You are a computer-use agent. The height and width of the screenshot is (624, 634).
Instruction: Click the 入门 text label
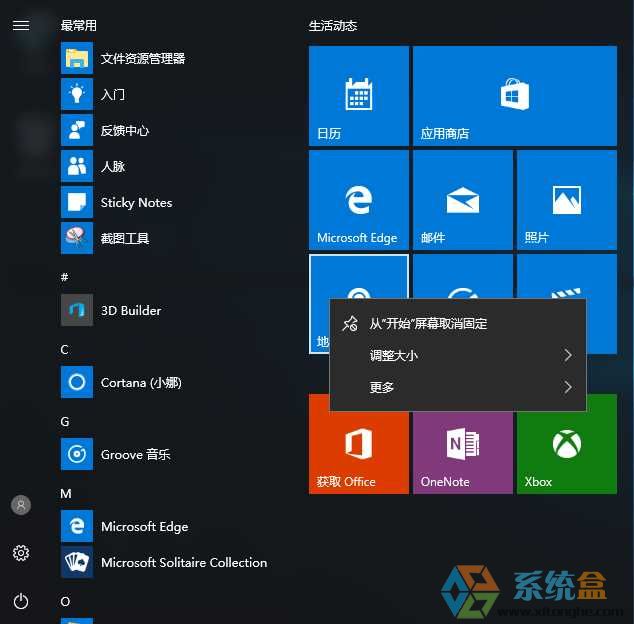[113, 94]
